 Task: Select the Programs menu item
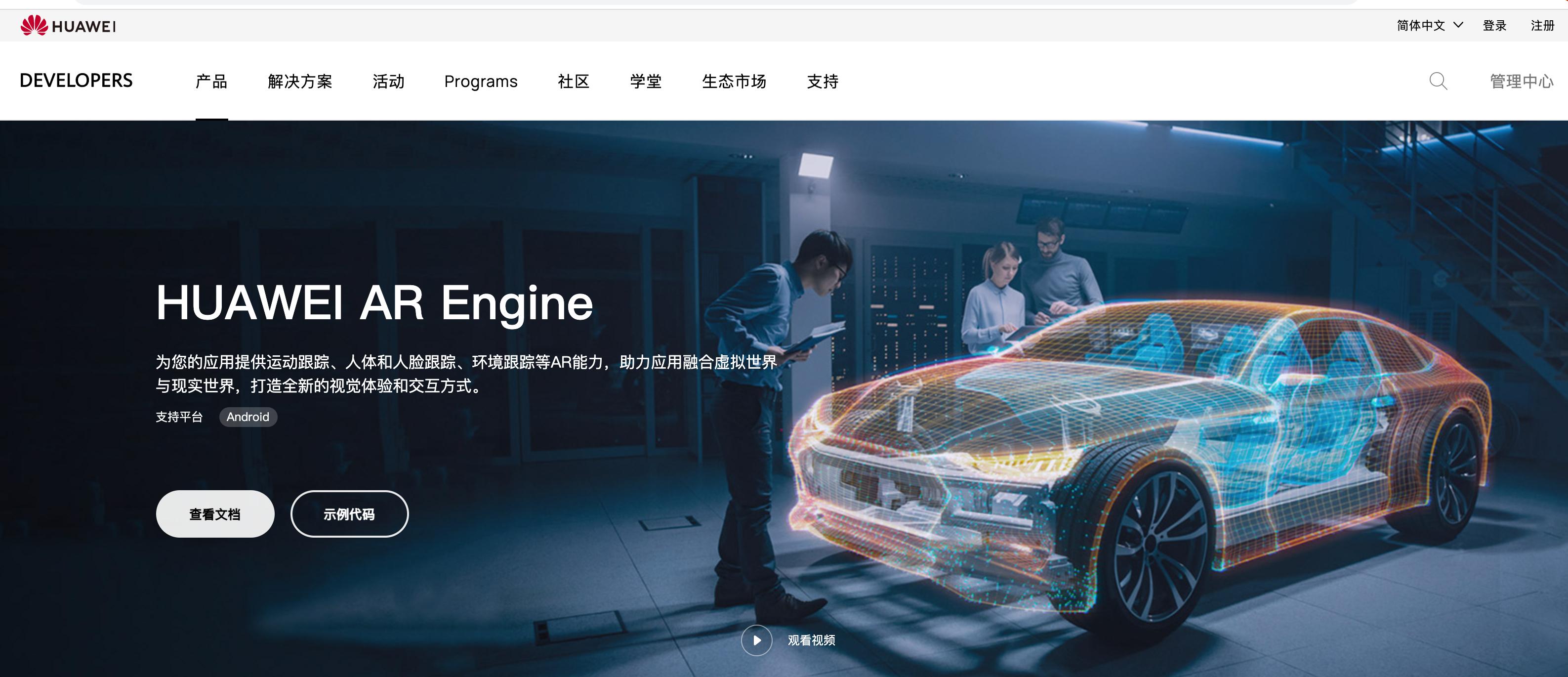(x=481, y=81)
